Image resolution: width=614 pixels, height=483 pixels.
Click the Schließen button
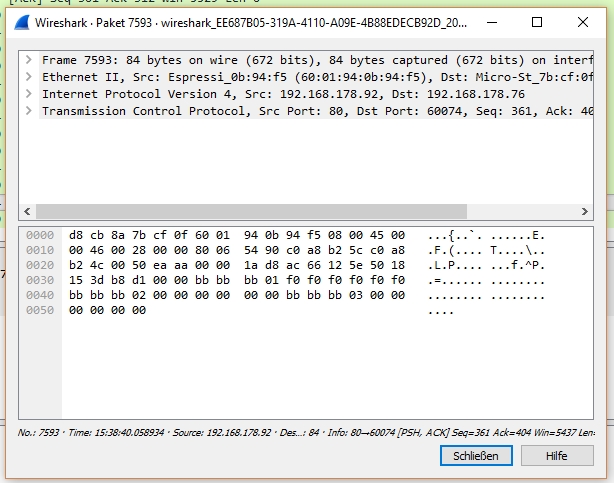coord(476,456)
